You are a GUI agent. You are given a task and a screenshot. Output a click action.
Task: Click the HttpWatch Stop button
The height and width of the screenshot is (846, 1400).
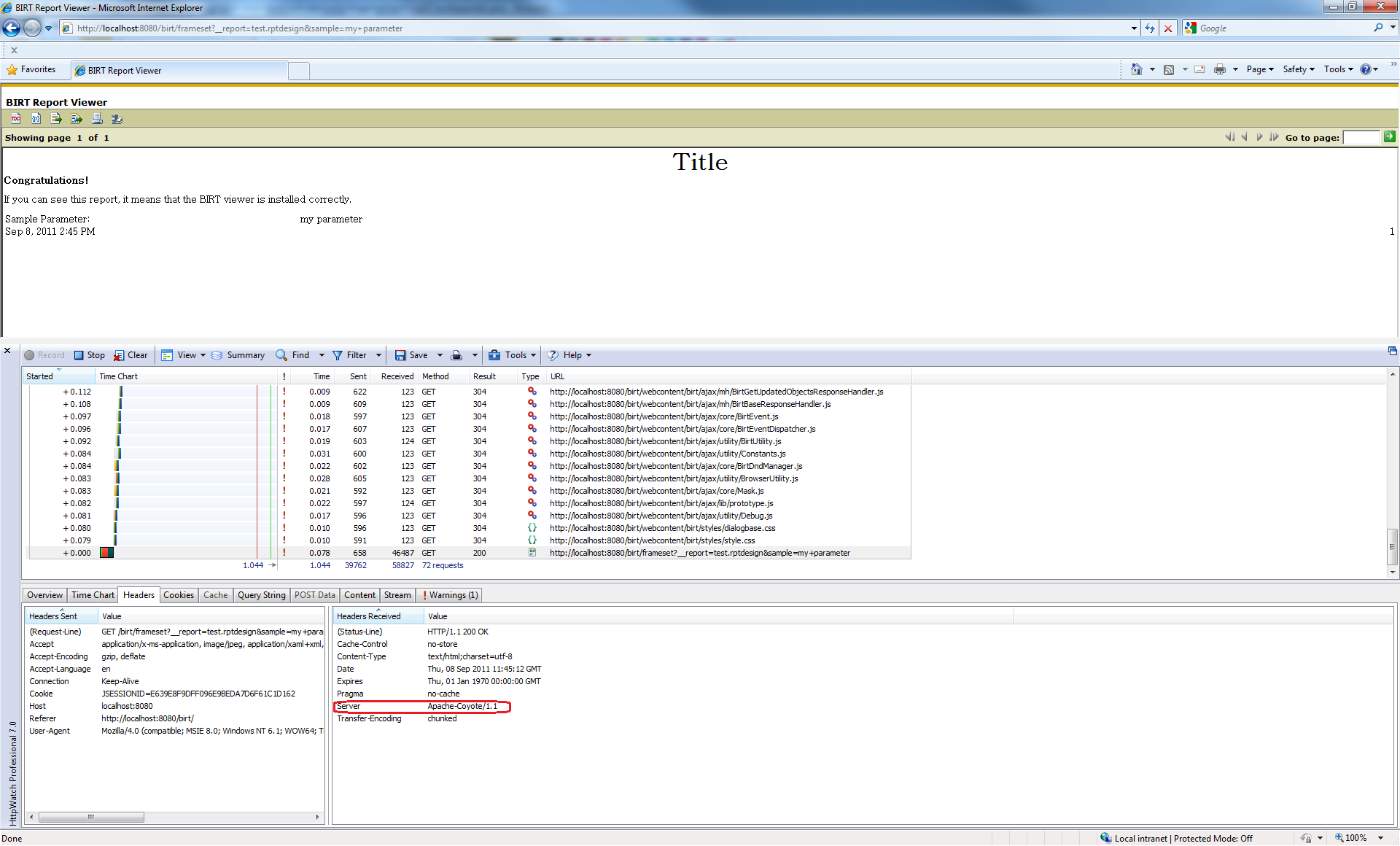89,355
